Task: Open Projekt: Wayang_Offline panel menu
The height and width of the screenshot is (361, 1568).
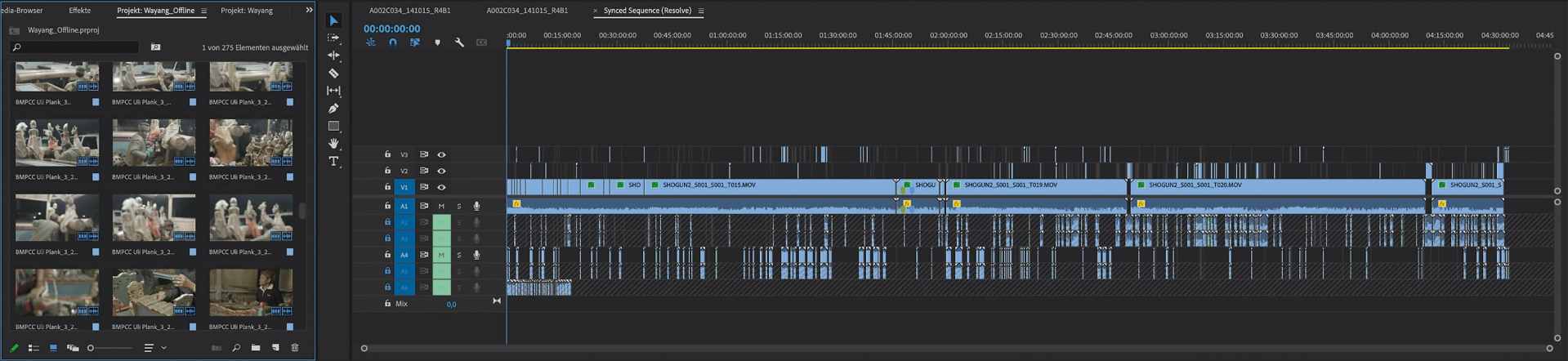Action: (x=203, y=11)
